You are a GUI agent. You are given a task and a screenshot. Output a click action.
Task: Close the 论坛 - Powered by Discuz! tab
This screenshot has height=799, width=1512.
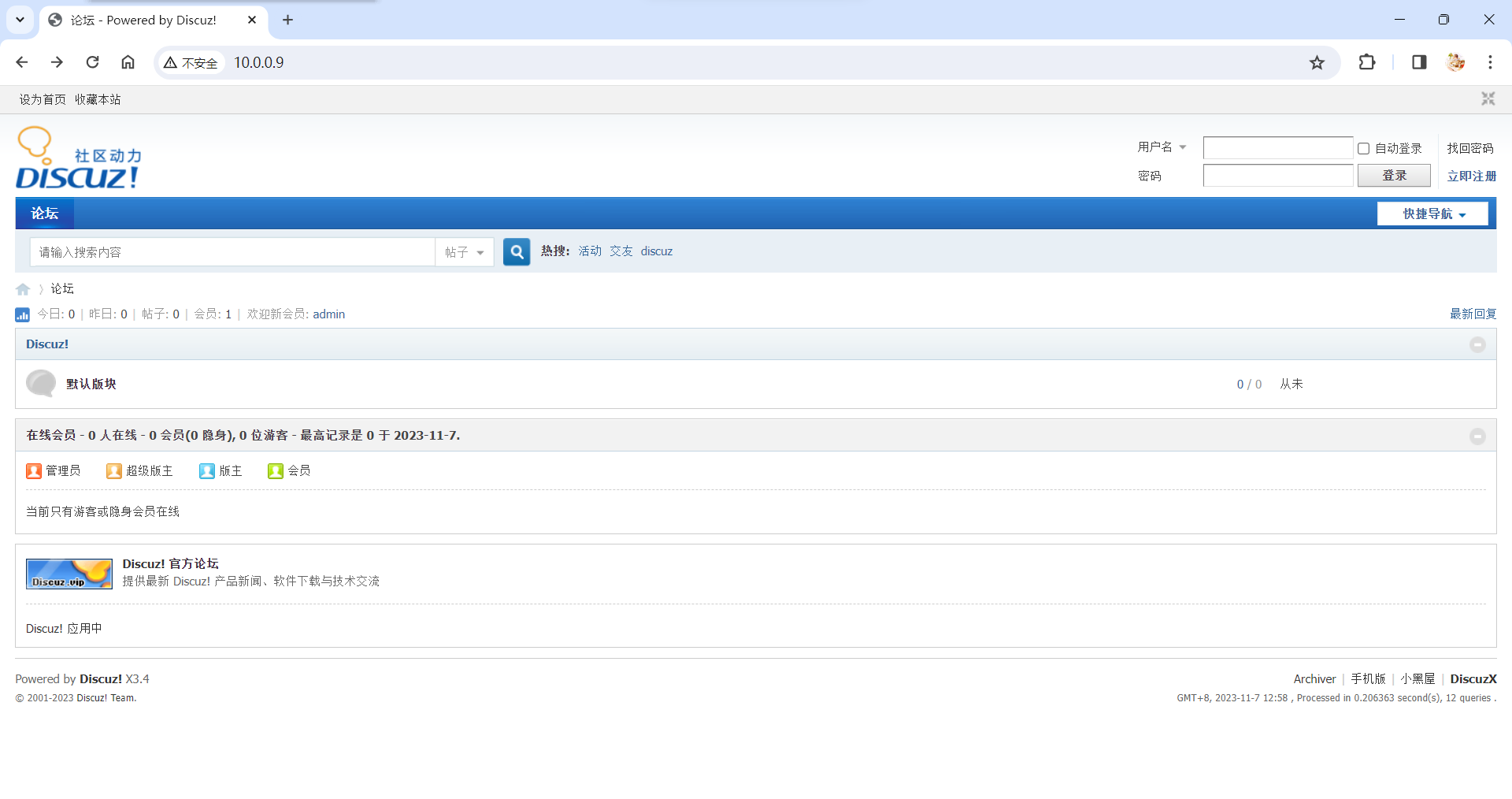click(x=252, y=20)
